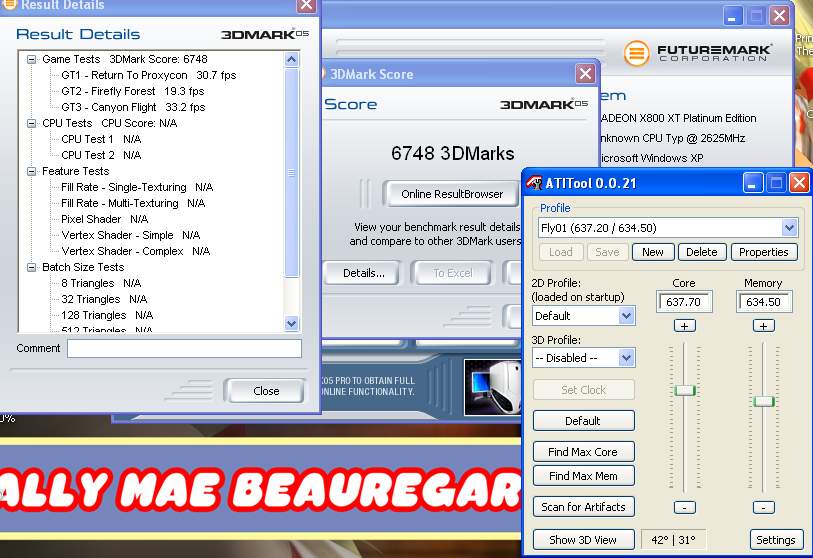The height and width of the screenshot is (558, 813).
Task: Run Scan for Artifacts
Action: [583, 507]
